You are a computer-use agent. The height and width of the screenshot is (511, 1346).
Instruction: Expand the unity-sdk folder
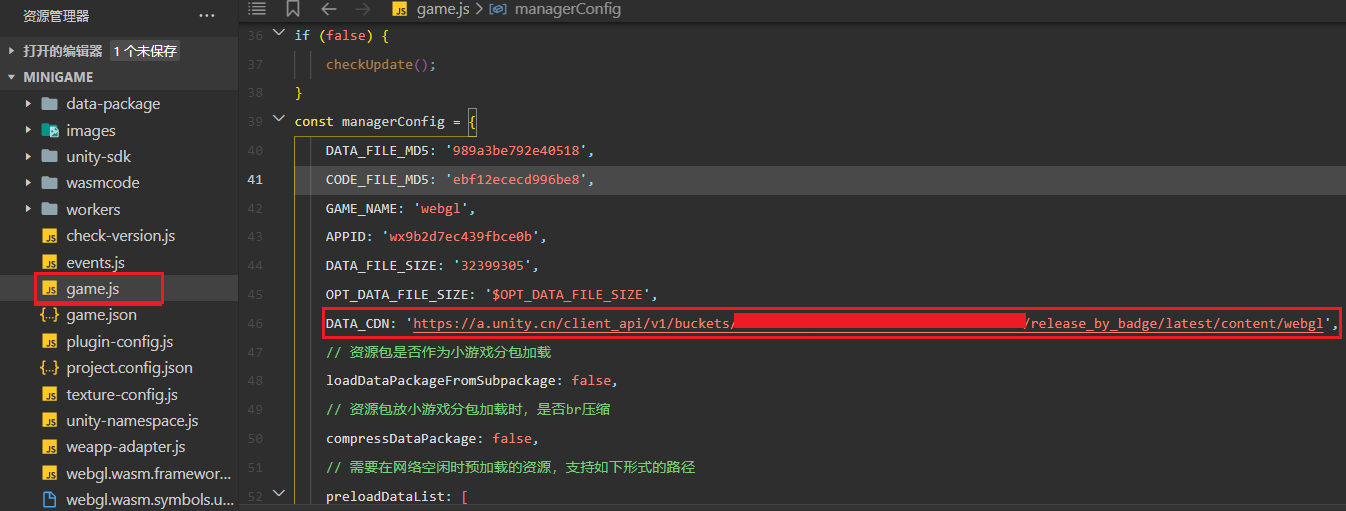[x=98, y=157]
